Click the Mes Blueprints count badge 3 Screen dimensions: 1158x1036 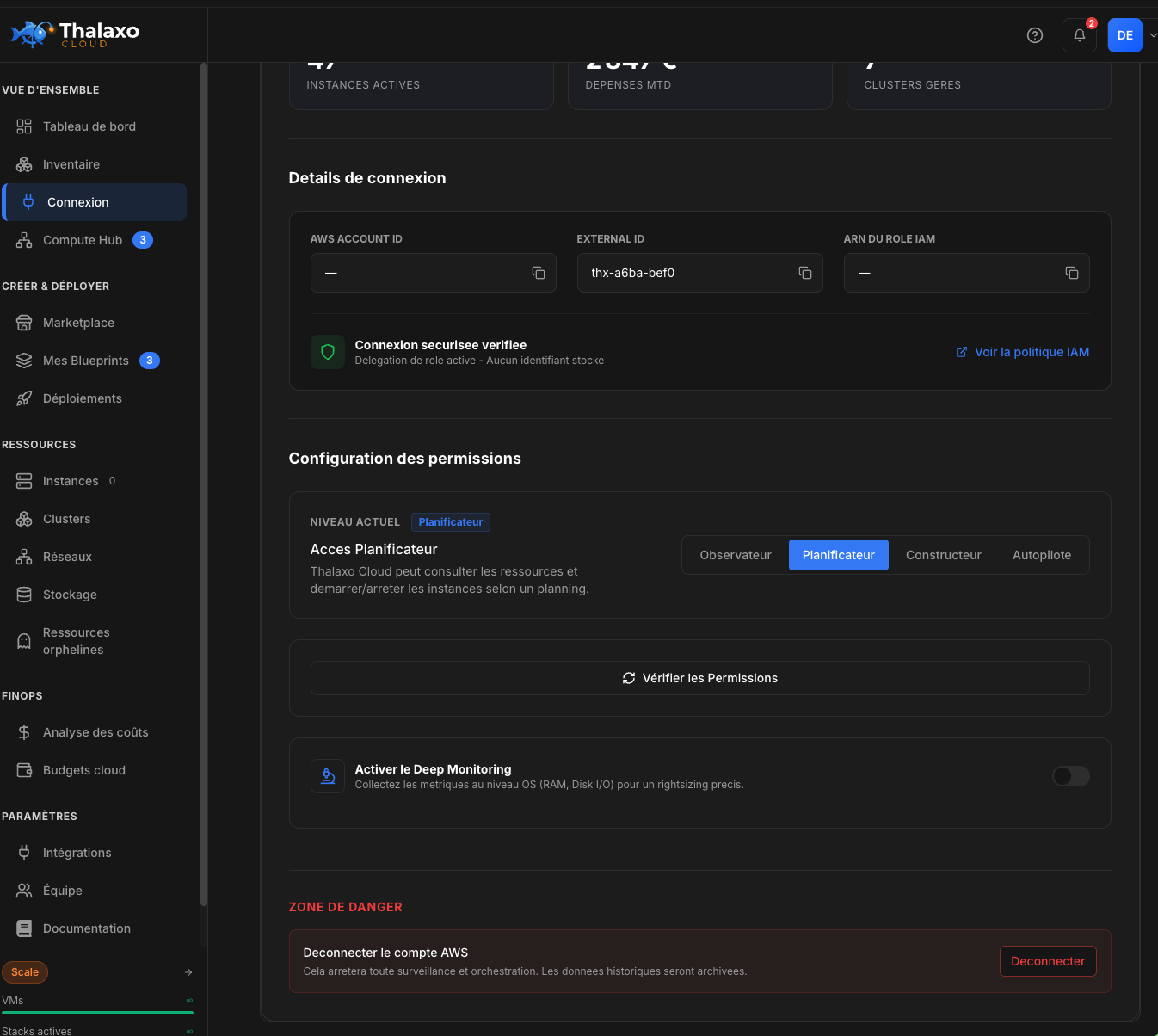pyautogui.click(x=150, y=361)
